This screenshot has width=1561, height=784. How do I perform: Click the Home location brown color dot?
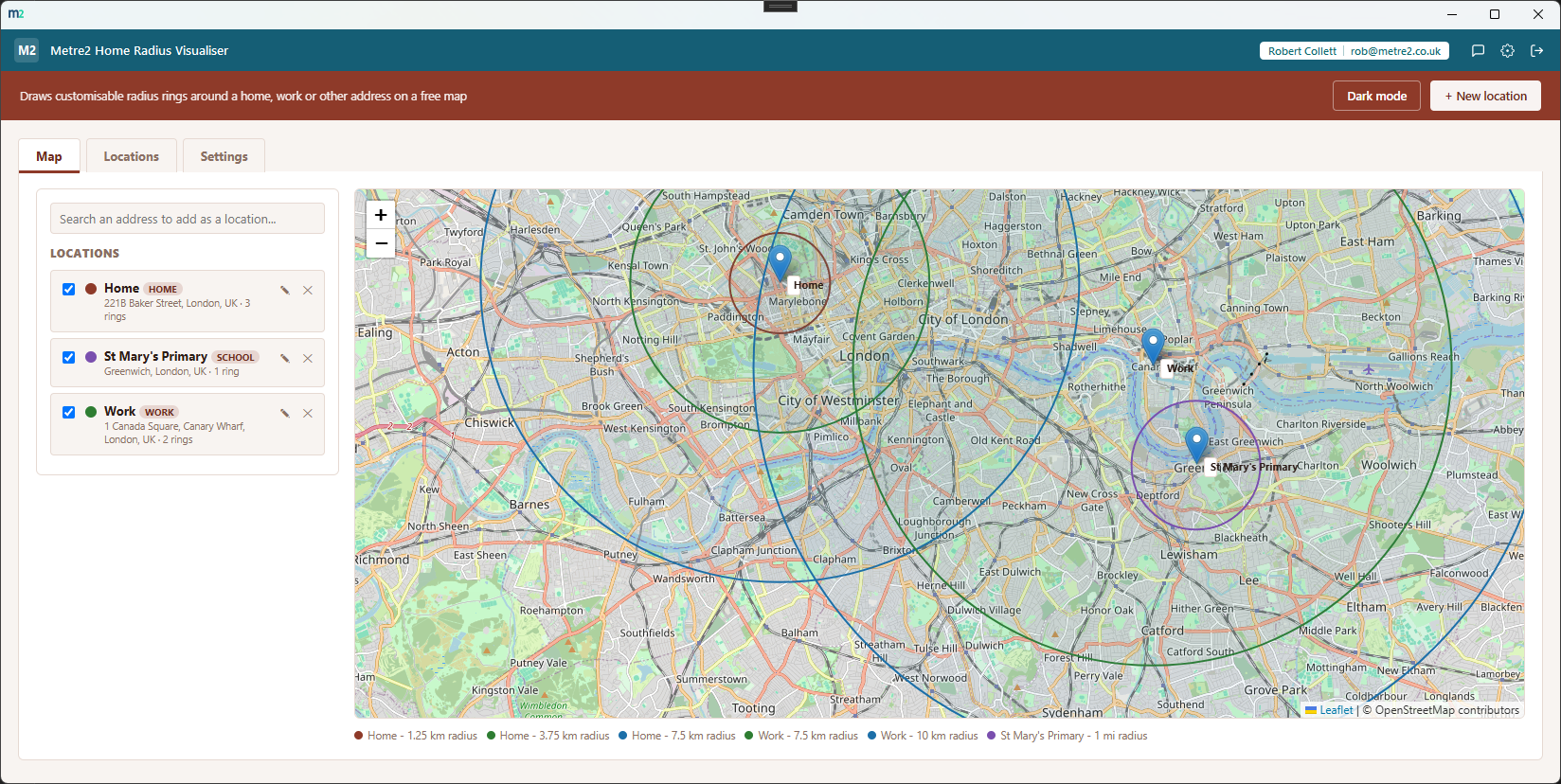coord(91,289)
